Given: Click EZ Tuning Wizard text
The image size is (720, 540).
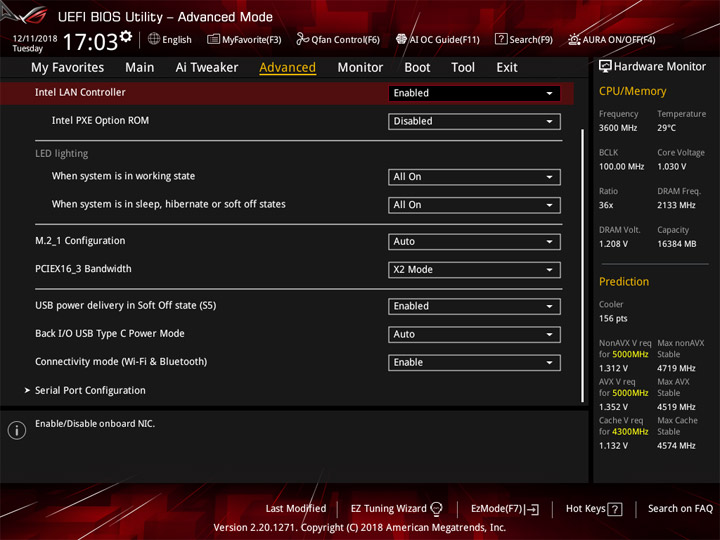Looking at the screenshot, I should [x=388, y=508].
